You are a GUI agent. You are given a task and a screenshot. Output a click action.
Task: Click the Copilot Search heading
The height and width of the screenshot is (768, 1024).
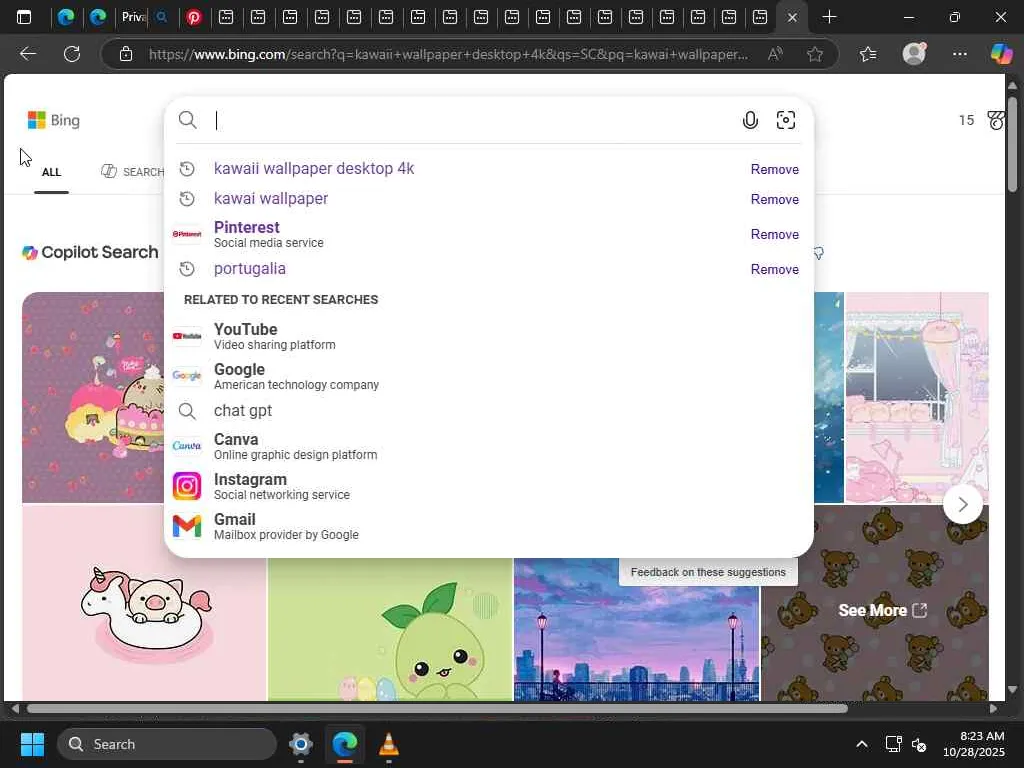pyautogui.click(x=90, y=252)
